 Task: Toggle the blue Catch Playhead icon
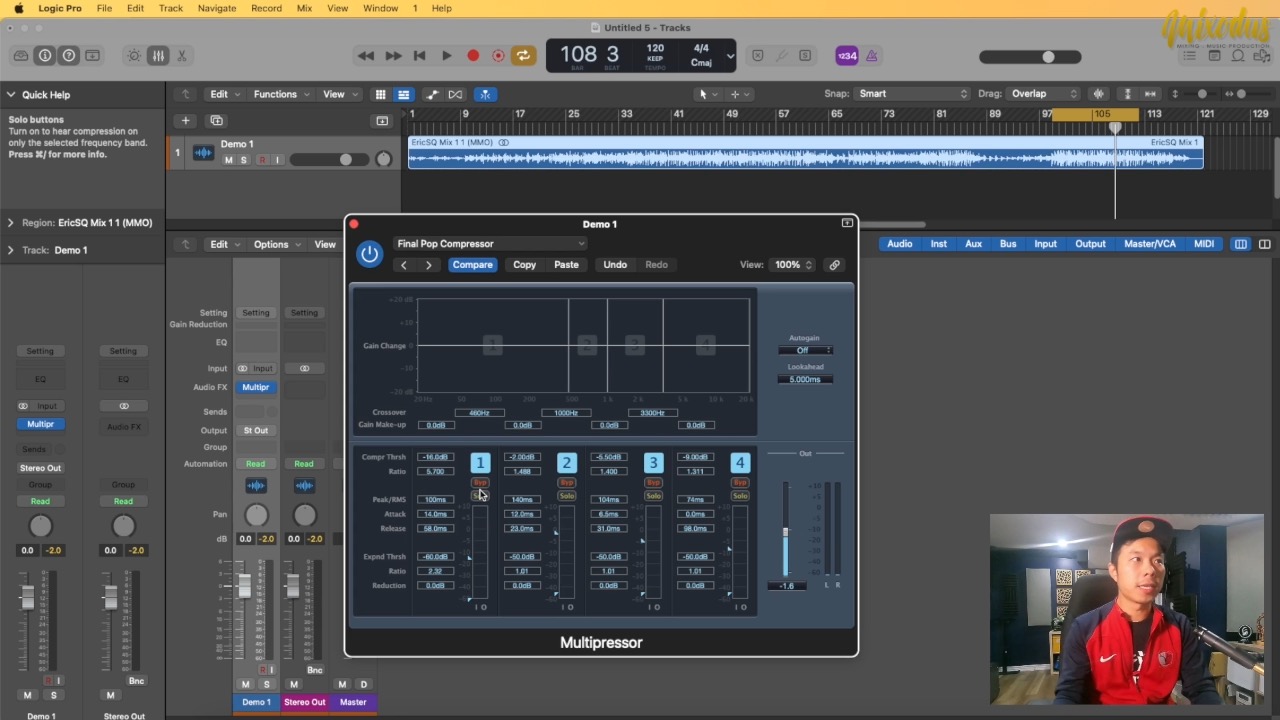pos(485,94)
